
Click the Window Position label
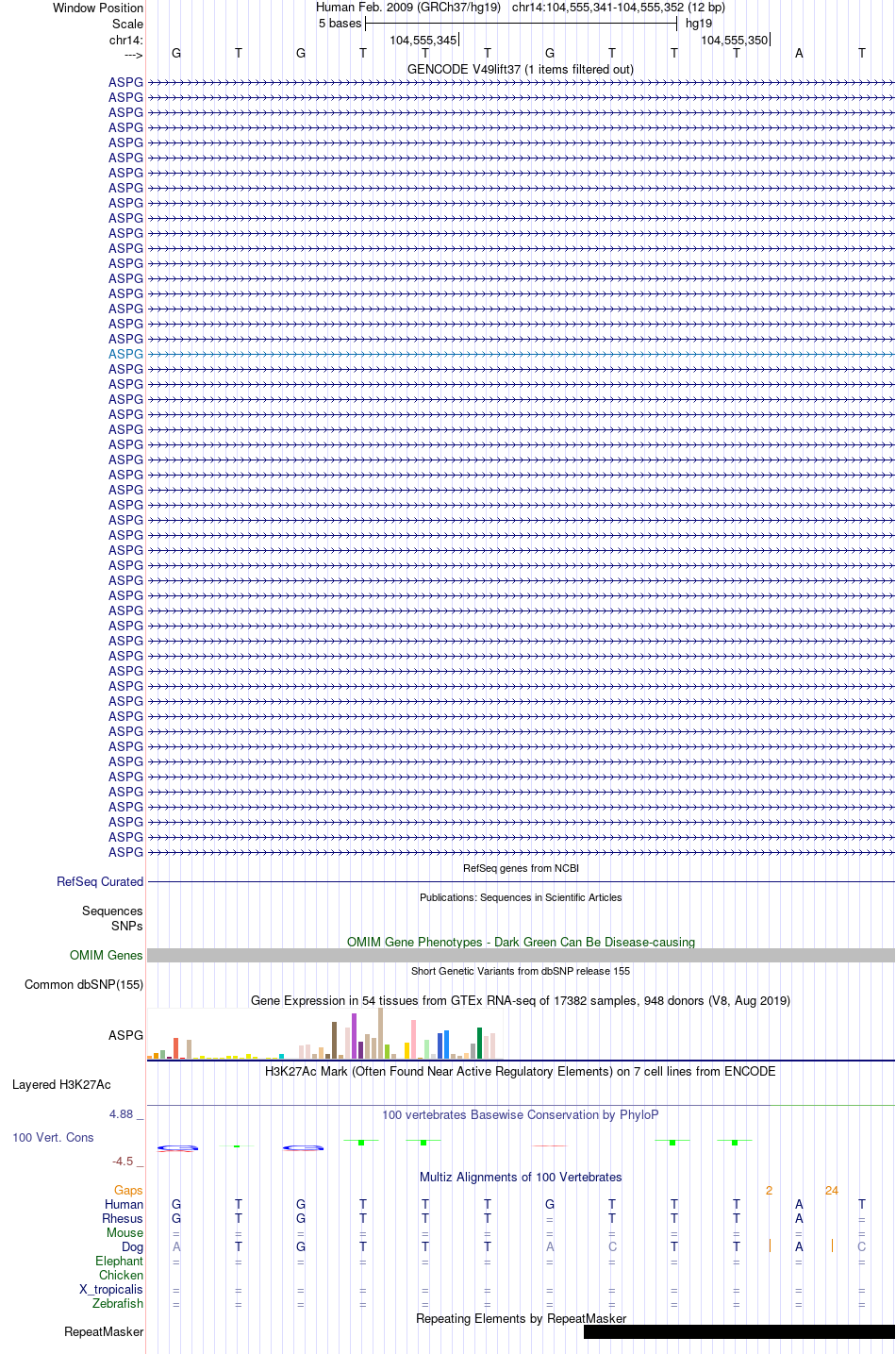98,8
